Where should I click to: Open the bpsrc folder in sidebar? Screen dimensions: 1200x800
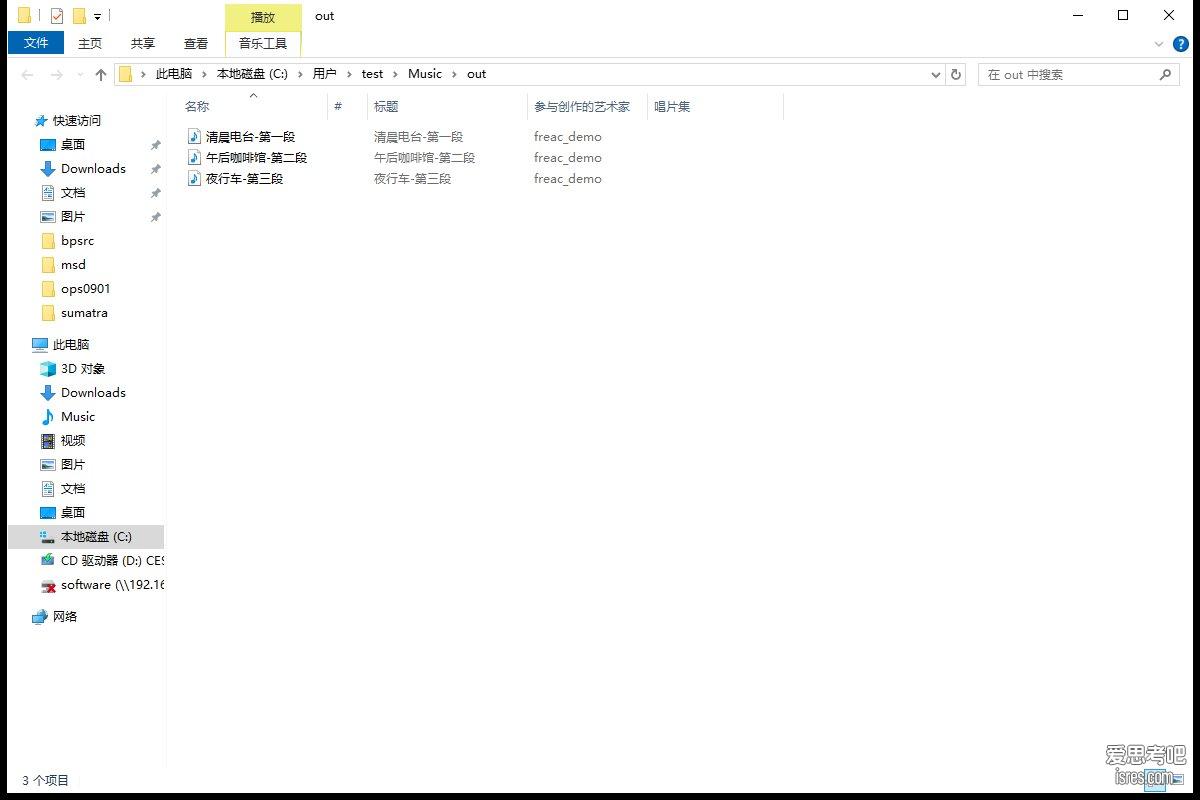click(77, 240)
